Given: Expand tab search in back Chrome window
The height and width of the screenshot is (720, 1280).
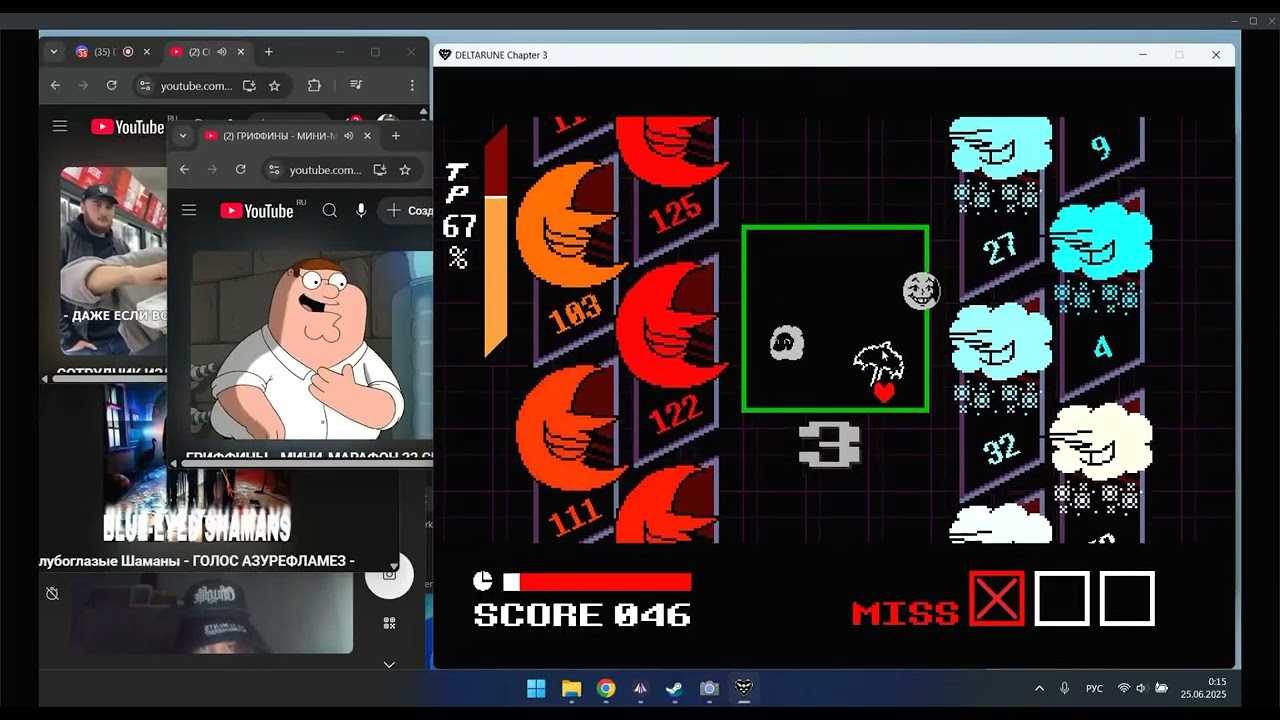Looking at the screenshot, I should tap(54, 52).
